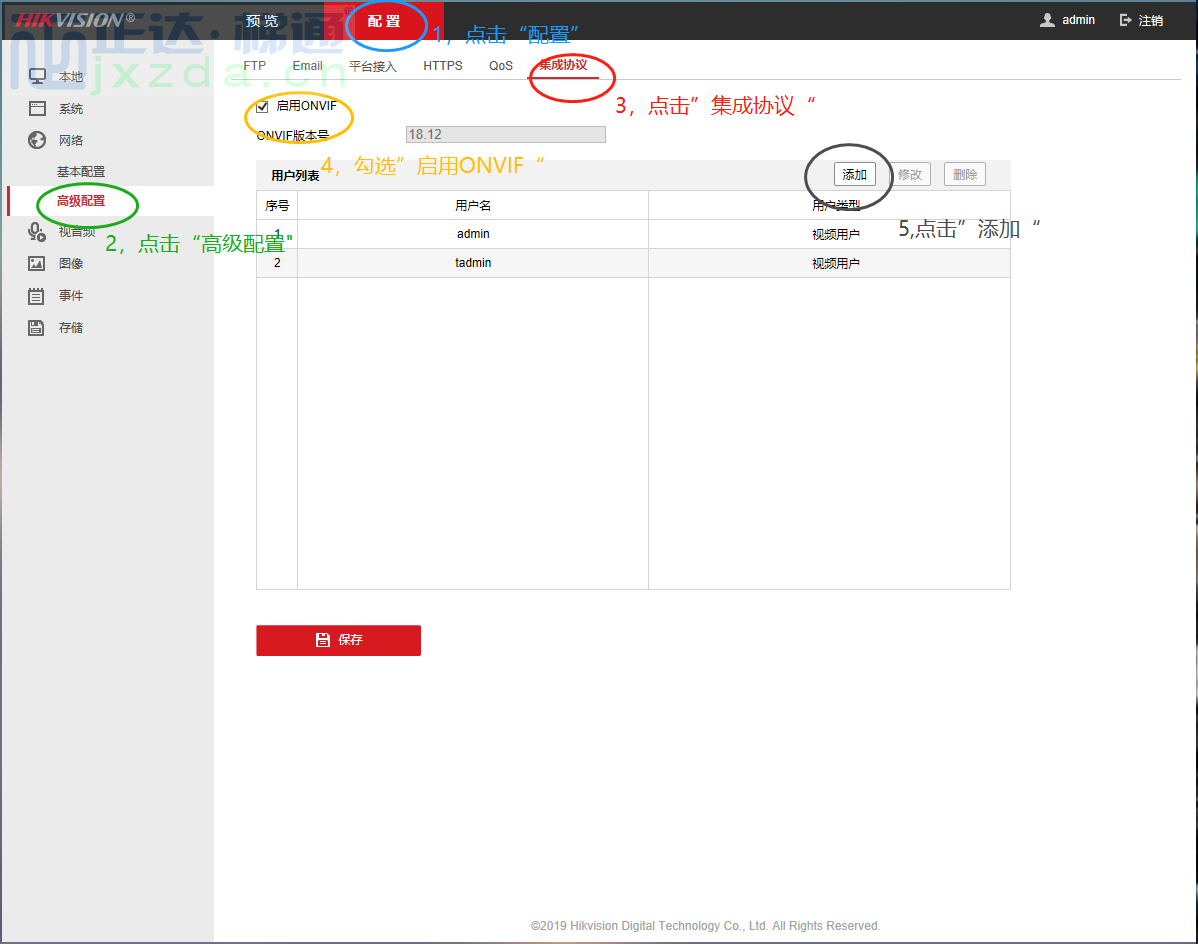Select 高级配置 in the sidebar
1198x944 pixels.
[81, 201]
